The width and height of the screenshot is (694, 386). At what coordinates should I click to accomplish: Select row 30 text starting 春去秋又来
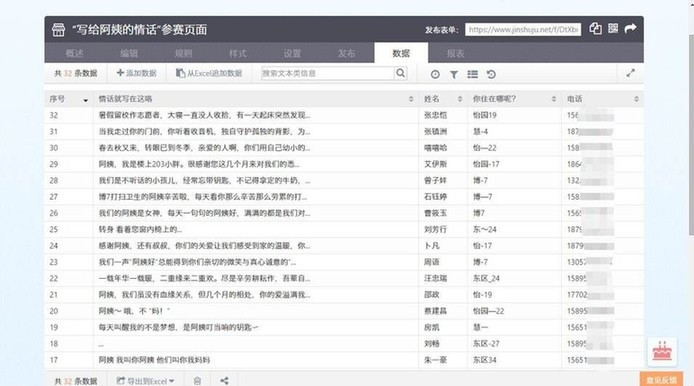[204, 148]
